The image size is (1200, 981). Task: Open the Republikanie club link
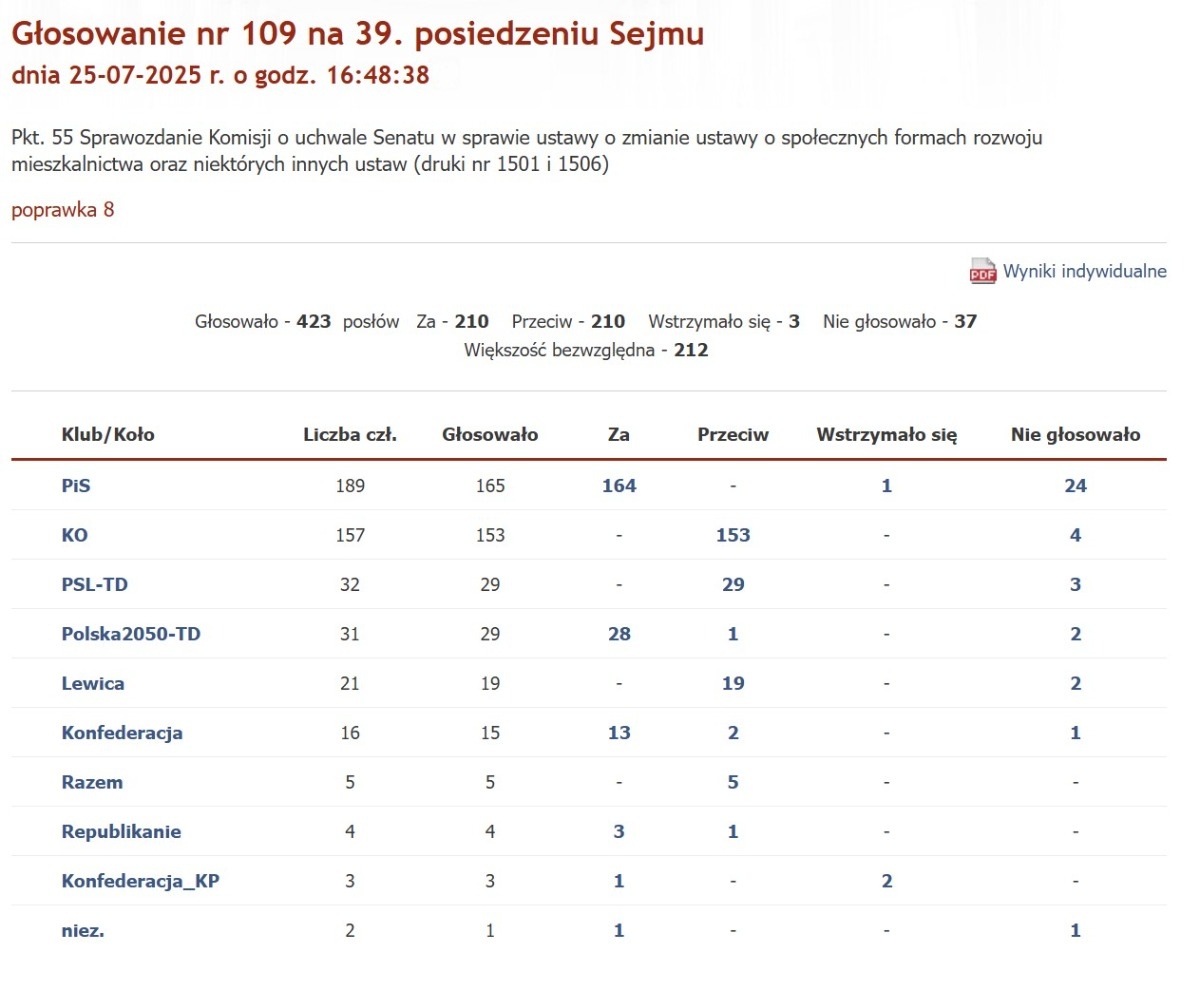[121, 831]
